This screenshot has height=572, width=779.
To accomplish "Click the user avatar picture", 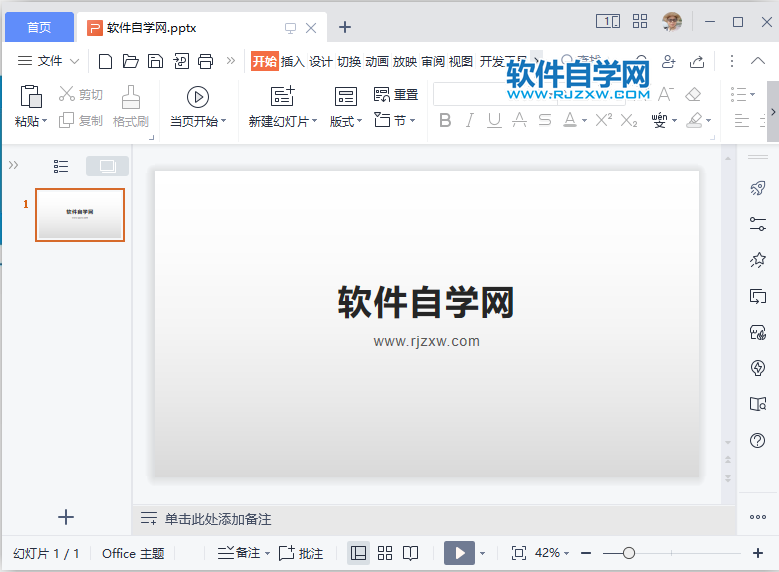I will [x=672, y=22].
